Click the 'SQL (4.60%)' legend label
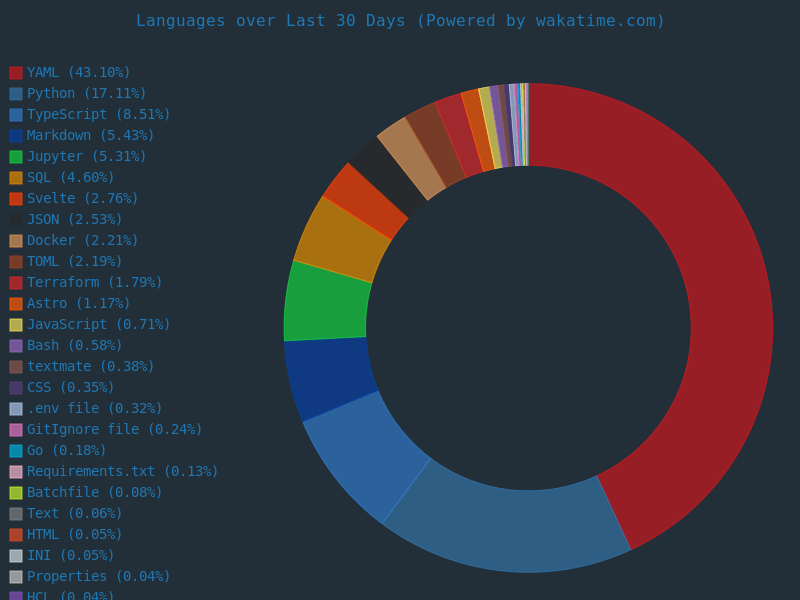800x600 pixels. [x=71, y=178]
